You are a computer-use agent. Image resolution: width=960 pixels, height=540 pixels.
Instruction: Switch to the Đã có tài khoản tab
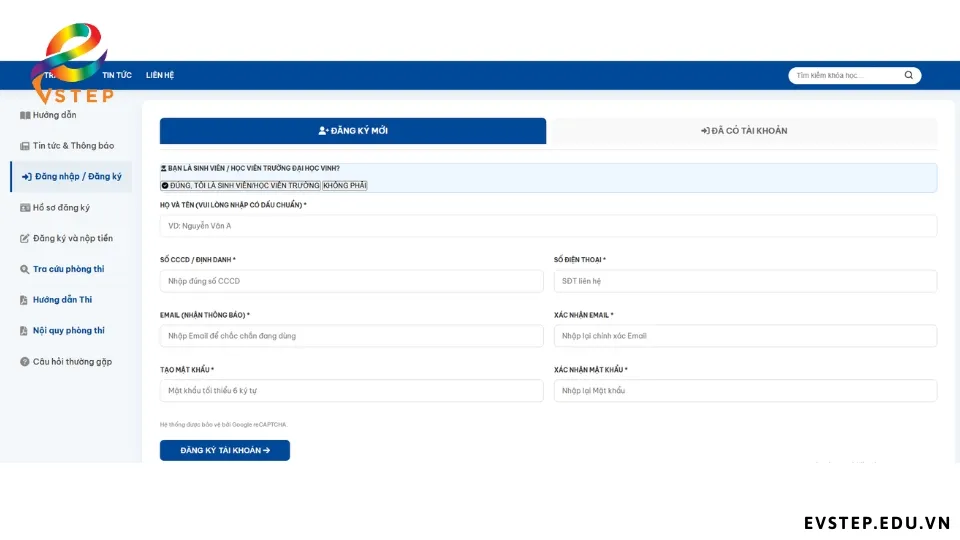coord(744,131)
